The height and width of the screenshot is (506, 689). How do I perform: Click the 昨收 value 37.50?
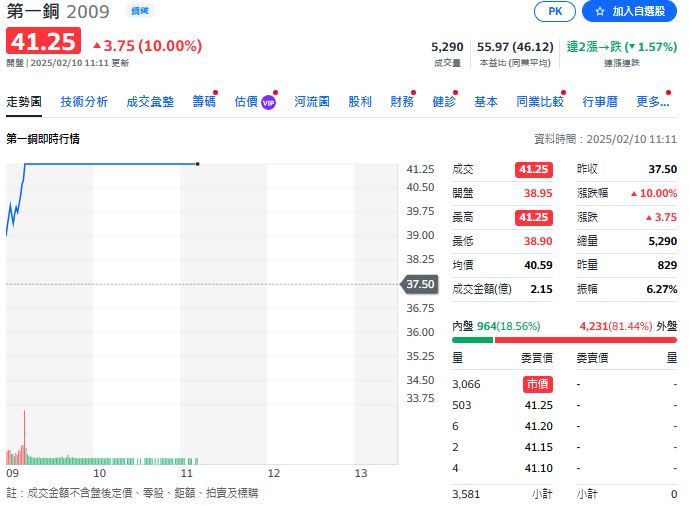(x=663, y=169)
